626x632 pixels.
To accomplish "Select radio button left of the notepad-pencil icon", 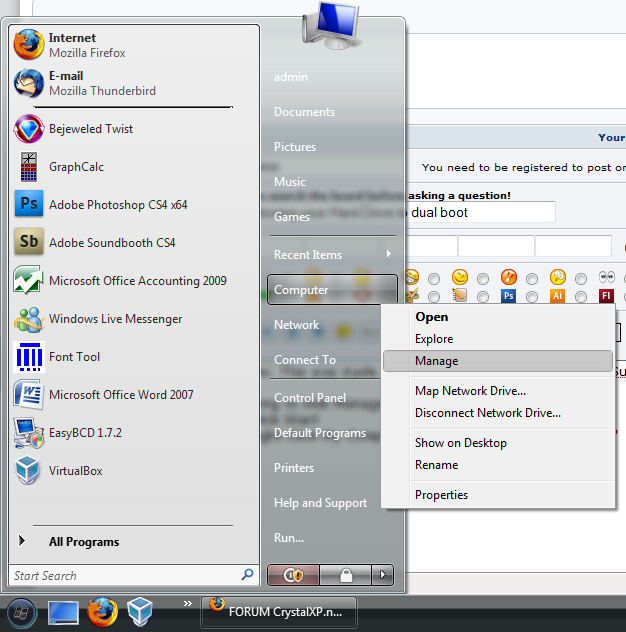I will point(434,297).
